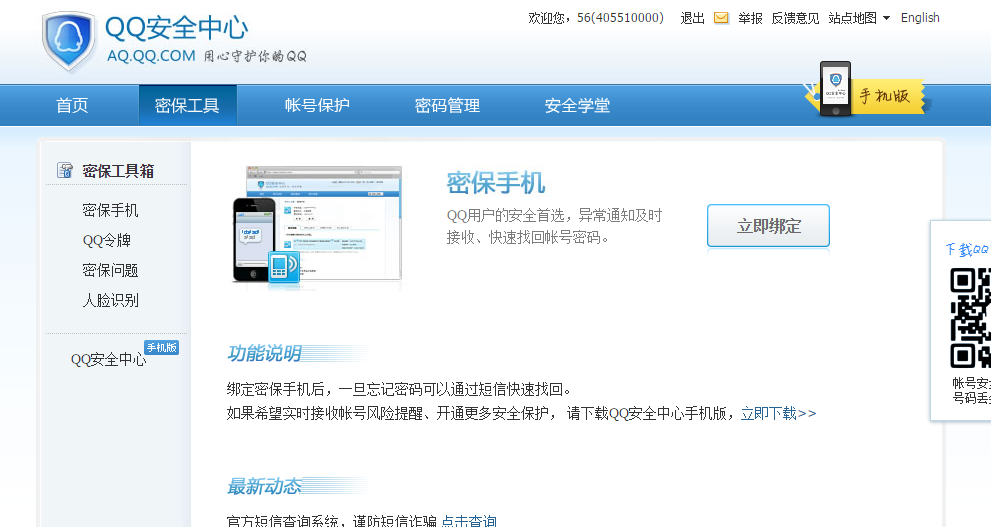Click the 立即下载>> link
991x527 pixels.
tap(779, 413)
